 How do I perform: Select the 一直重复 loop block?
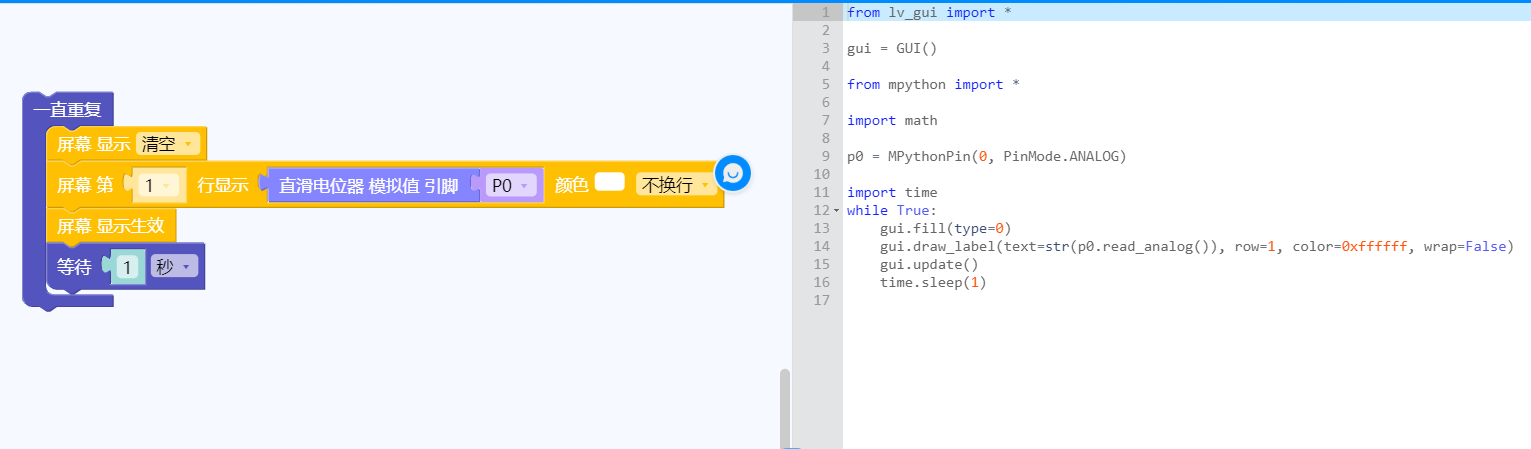tap(67, 109)
